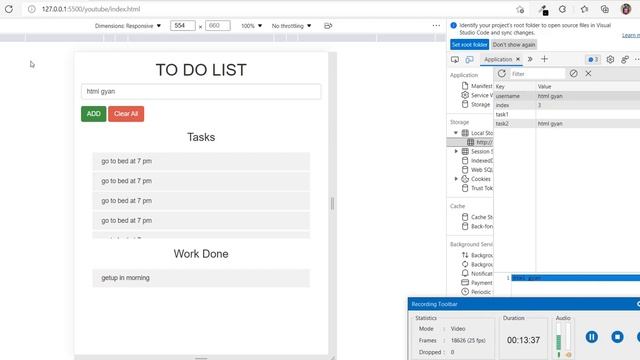The width and height of the screenshot is (640, 360).
Task: Select the username row in storage table
Action: point(567,96)
